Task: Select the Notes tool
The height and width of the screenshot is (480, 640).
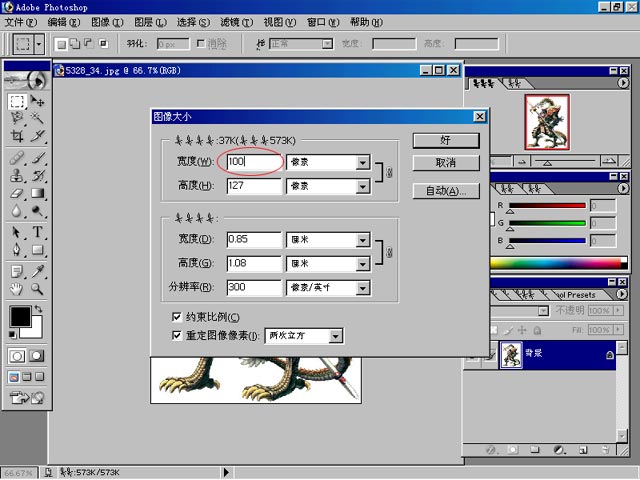Action: (x=17, y=271)
